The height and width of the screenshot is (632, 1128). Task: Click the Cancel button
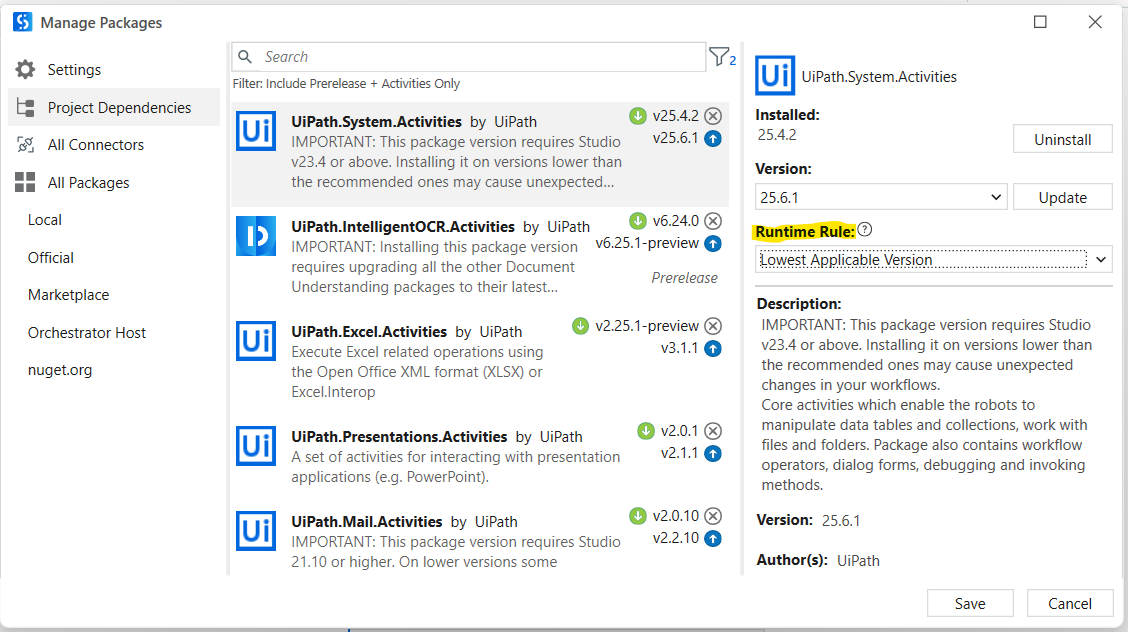(x=1070, y=603)
